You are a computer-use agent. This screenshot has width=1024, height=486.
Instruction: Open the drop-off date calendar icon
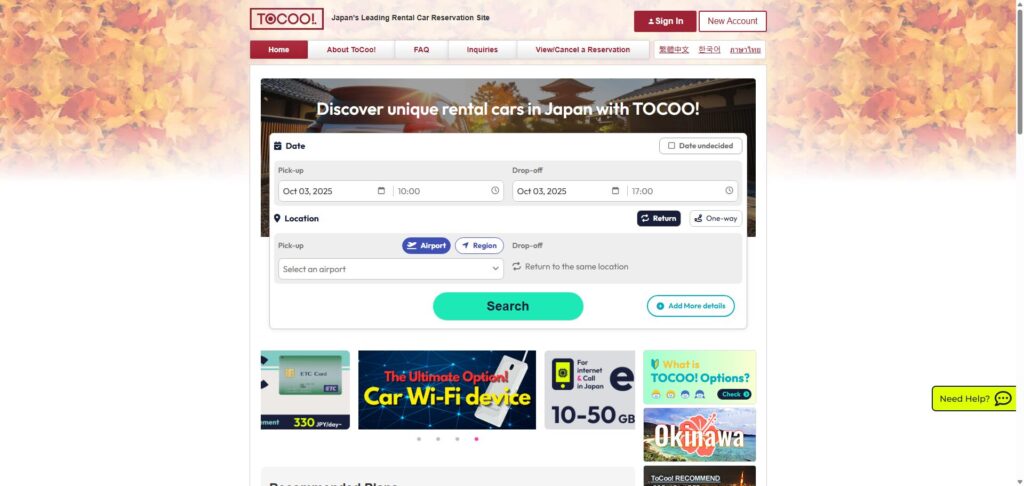pos(615,191)
